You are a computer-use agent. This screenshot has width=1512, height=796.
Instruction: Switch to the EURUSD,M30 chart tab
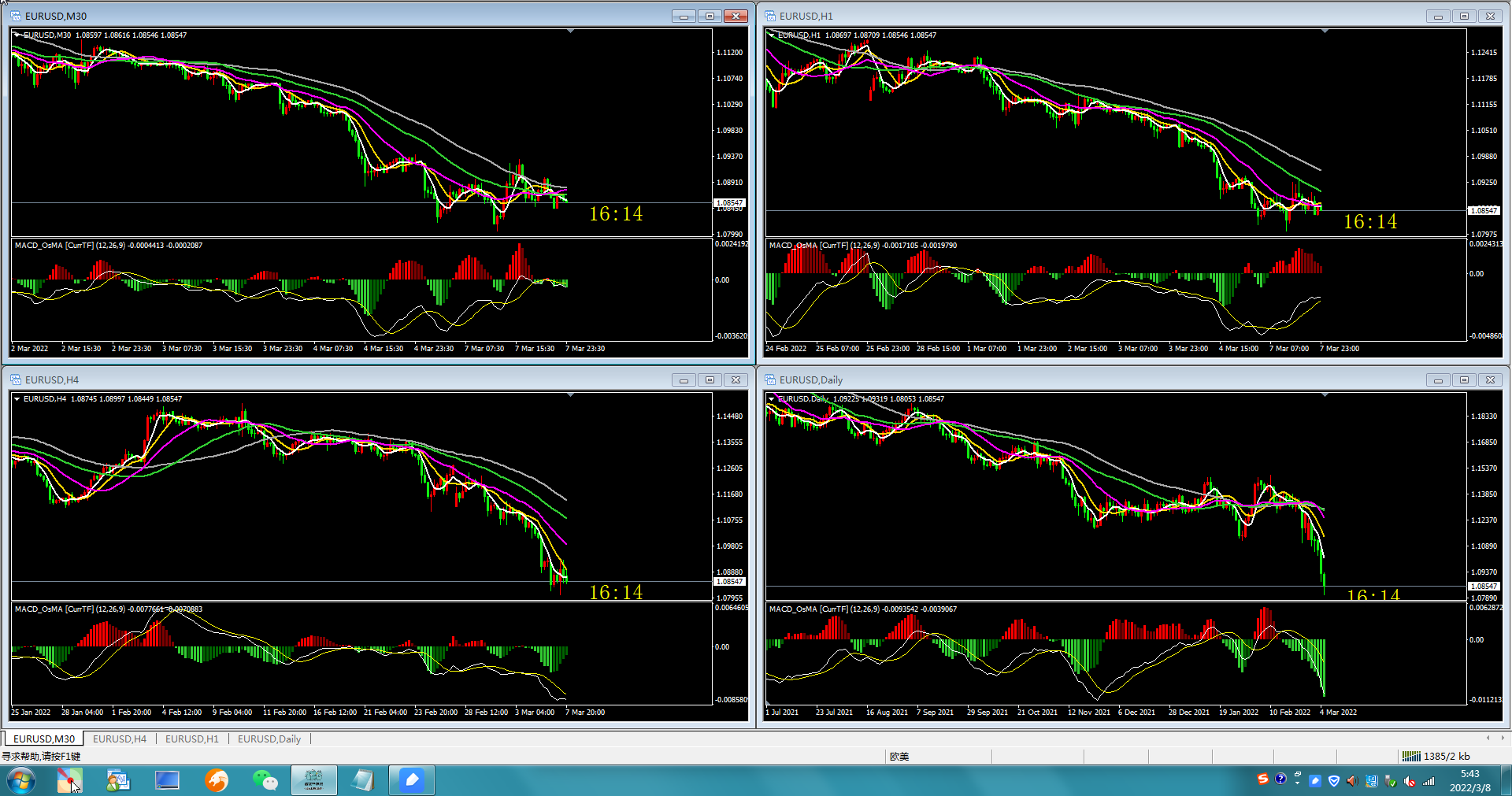44,739
